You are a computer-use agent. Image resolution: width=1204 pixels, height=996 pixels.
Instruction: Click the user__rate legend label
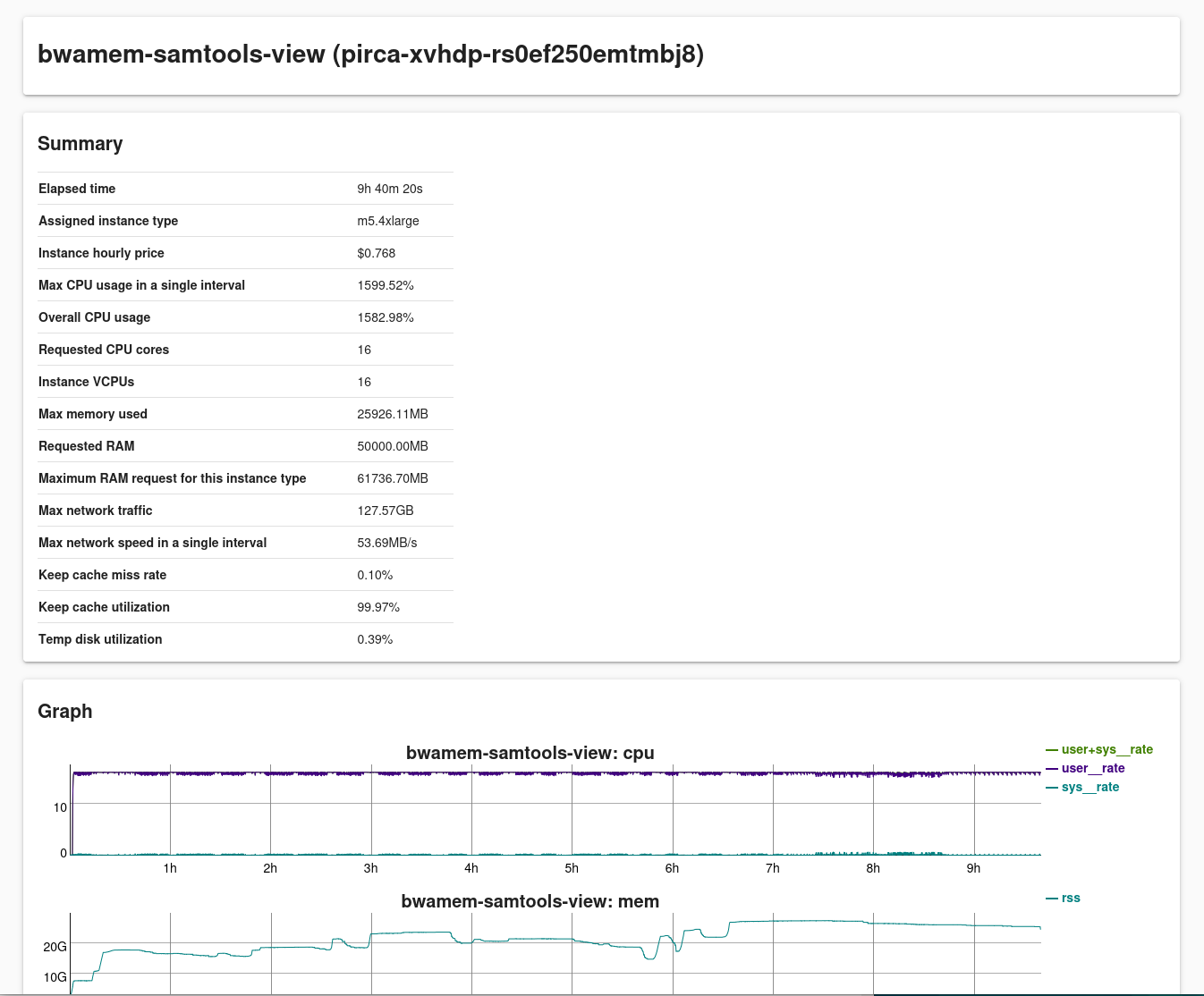tap(1092, 768)
